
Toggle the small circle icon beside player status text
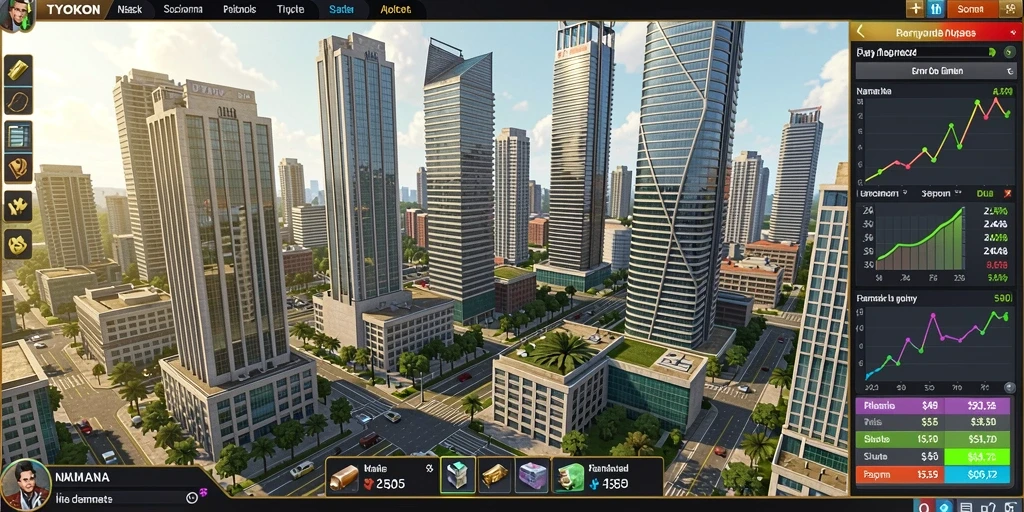(x=192, y=498)
